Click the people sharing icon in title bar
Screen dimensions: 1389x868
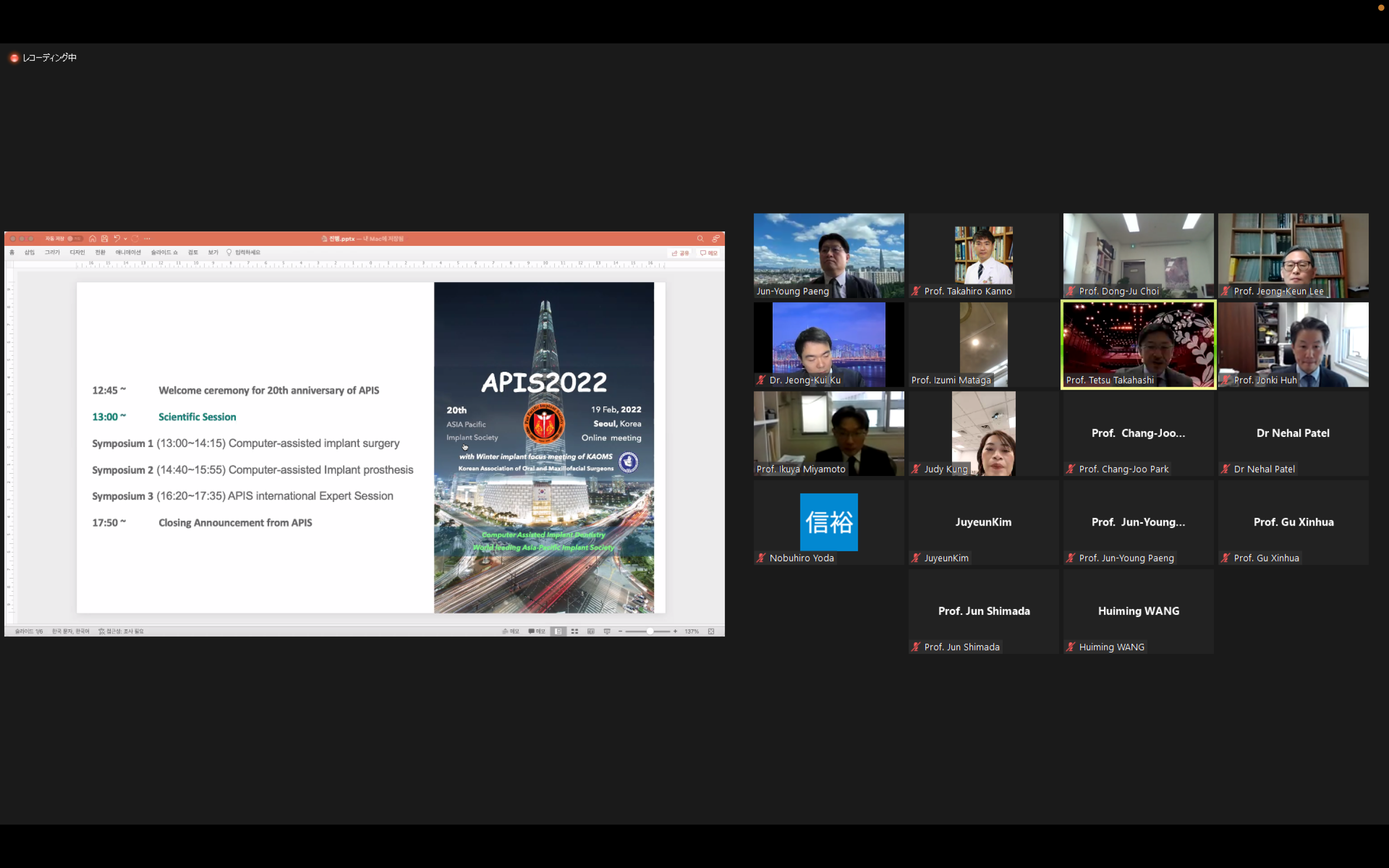pyautogui.click(x=716, y=239)
